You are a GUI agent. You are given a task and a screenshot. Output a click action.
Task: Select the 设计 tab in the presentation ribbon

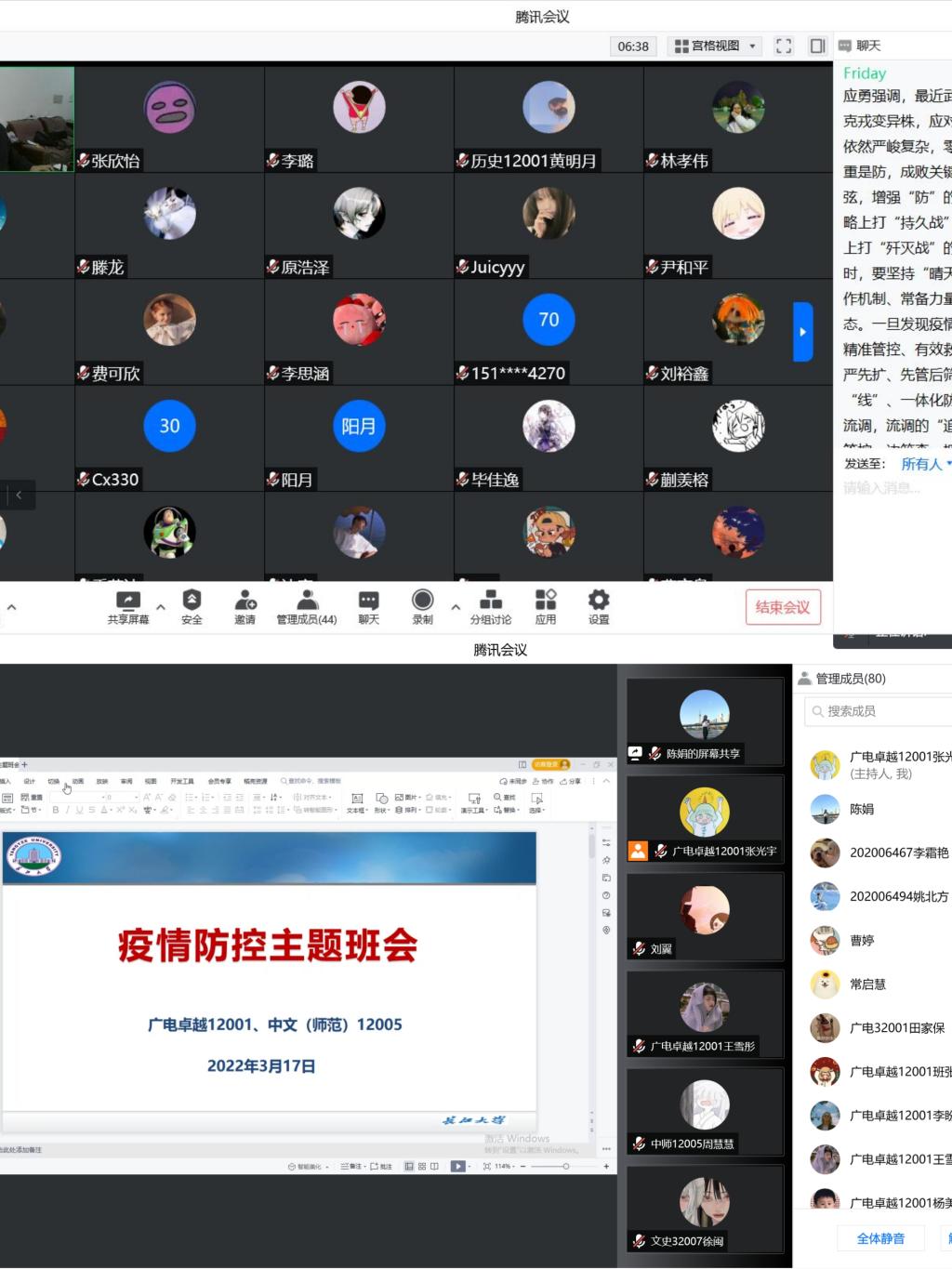[29, 781]
